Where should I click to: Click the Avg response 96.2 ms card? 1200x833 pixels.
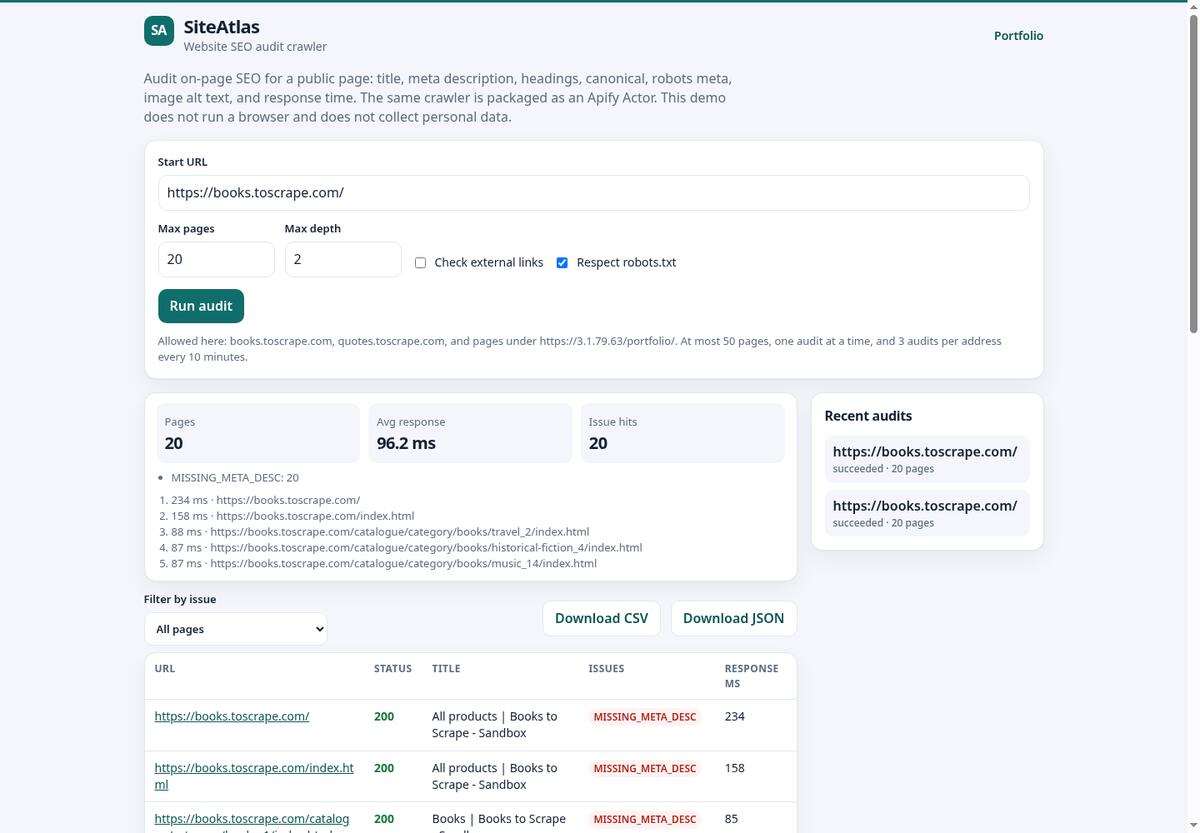470,433
